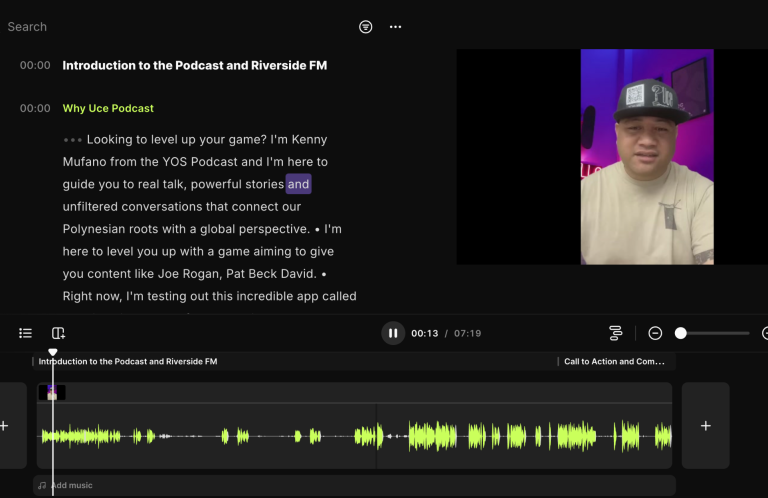The image size is (768, 498).
Task: Open the transcript filter icon
Action: (x=365, y=27)
